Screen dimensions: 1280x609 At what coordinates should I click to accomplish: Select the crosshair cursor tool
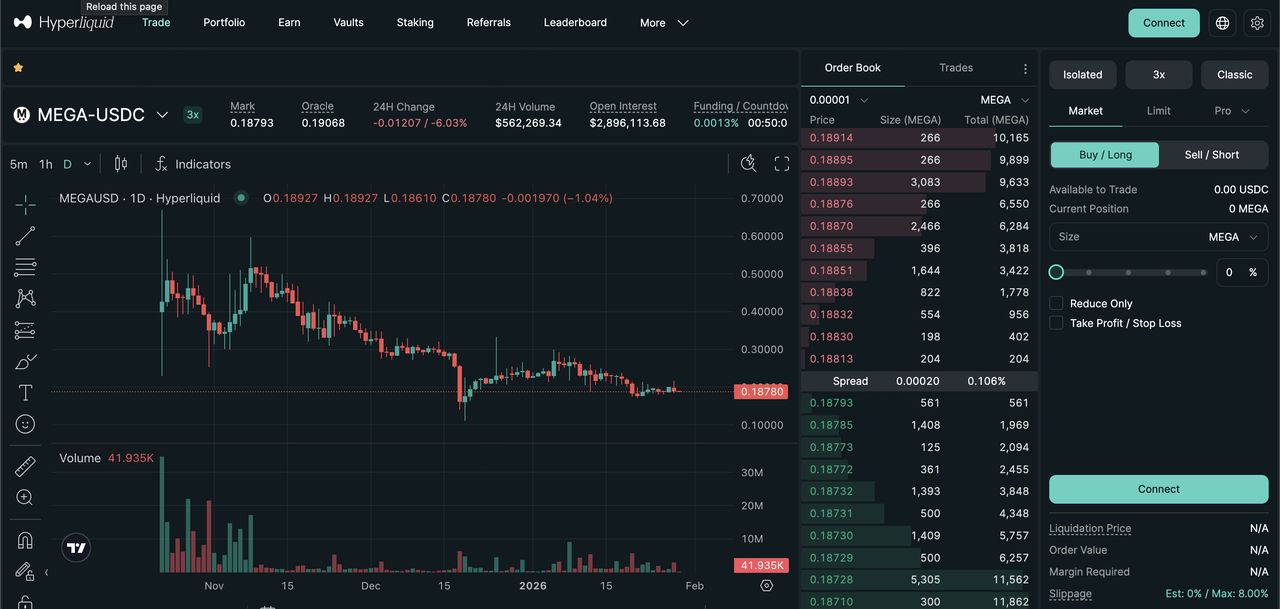click(x=25, y=203)
